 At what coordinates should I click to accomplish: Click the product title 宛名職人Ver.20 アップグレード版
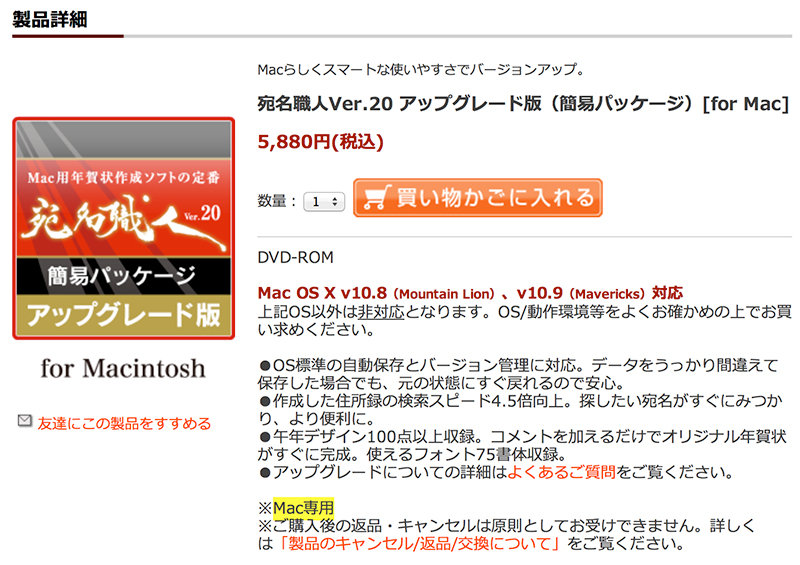coord(523,104)
